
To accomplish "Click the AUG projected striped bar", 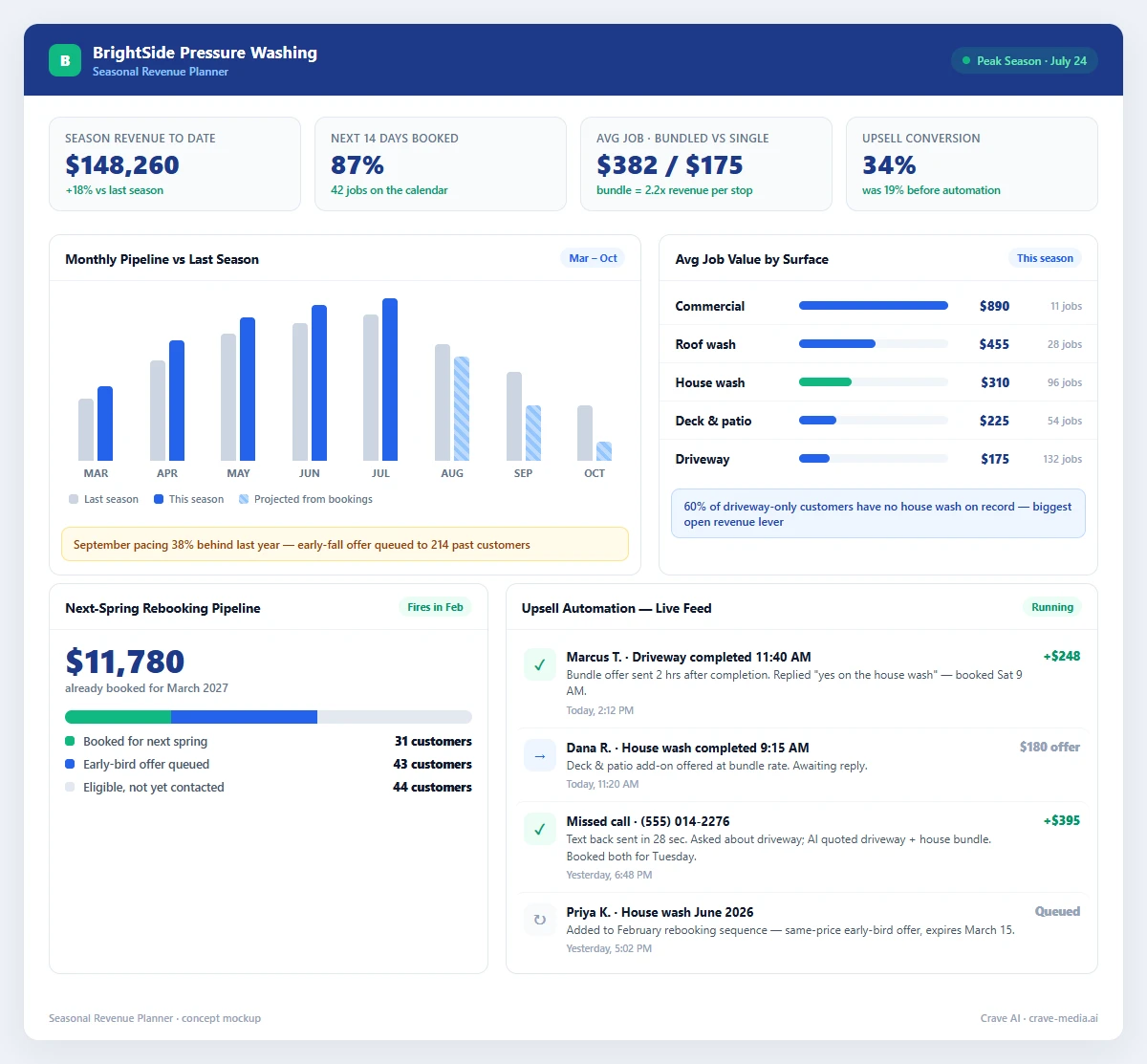I will (462, 408).
